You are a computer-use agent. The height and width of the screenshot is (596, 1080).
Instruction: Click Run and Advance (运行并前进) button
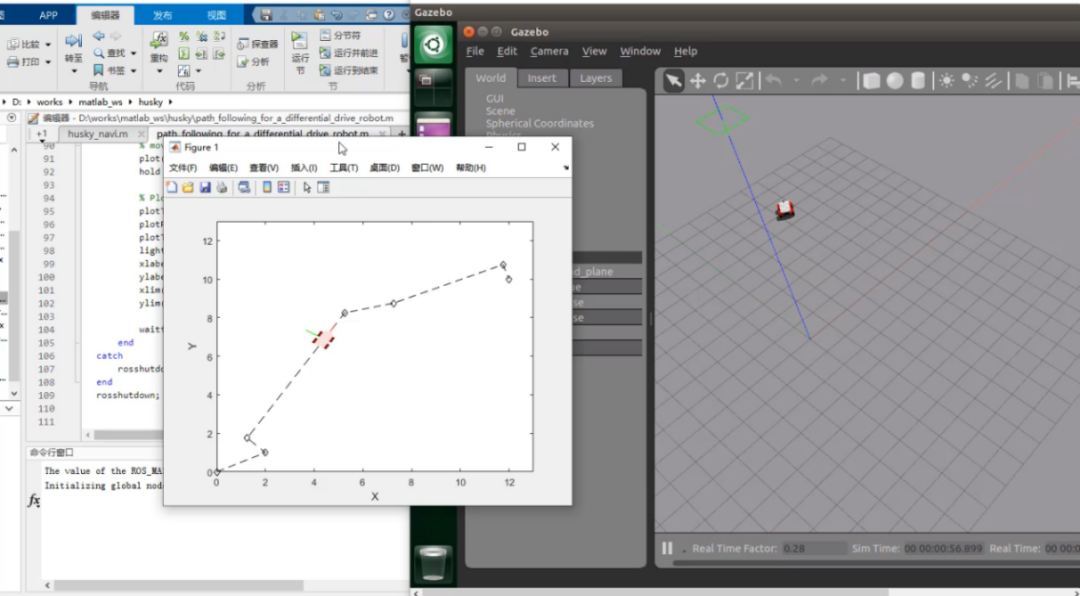(x=349, y=53)
